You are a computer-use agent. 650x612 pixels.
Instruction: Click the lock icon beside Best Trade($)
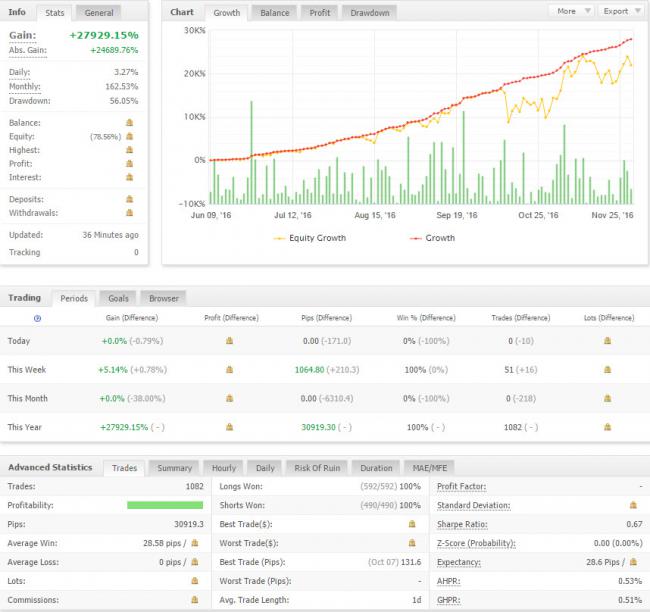(x=411, y=523)
